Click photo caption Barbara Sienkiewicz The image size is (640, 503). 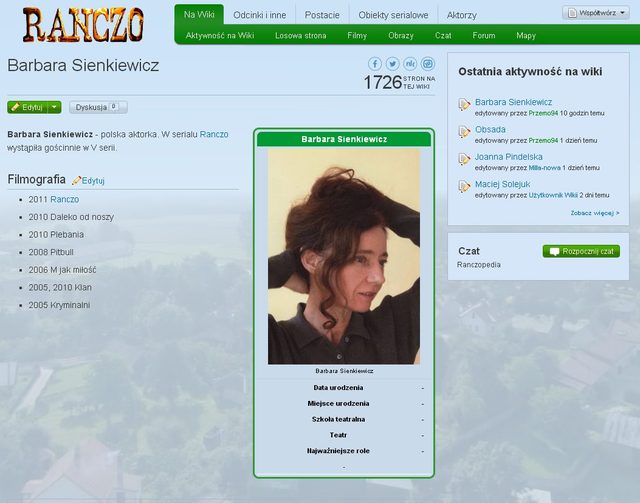(344, 371)
